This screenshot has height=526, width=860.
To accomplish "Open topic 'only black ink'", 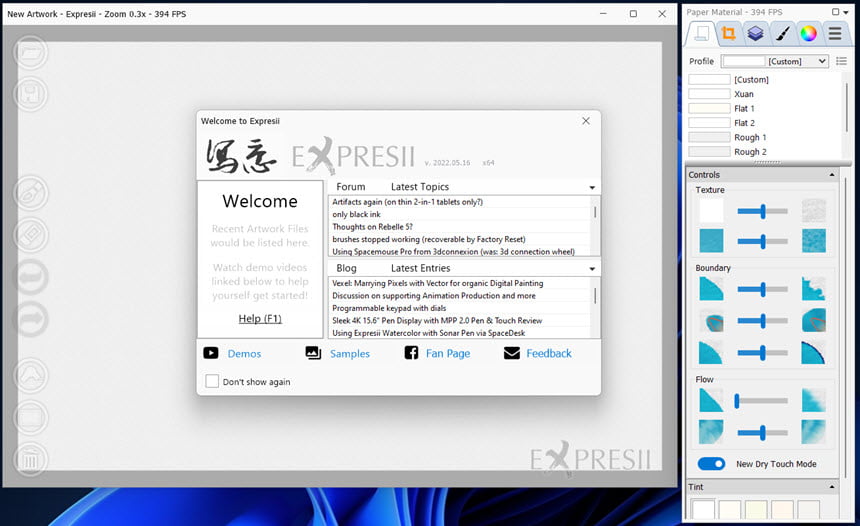I will pyautogui.click(x=356, y=214).
